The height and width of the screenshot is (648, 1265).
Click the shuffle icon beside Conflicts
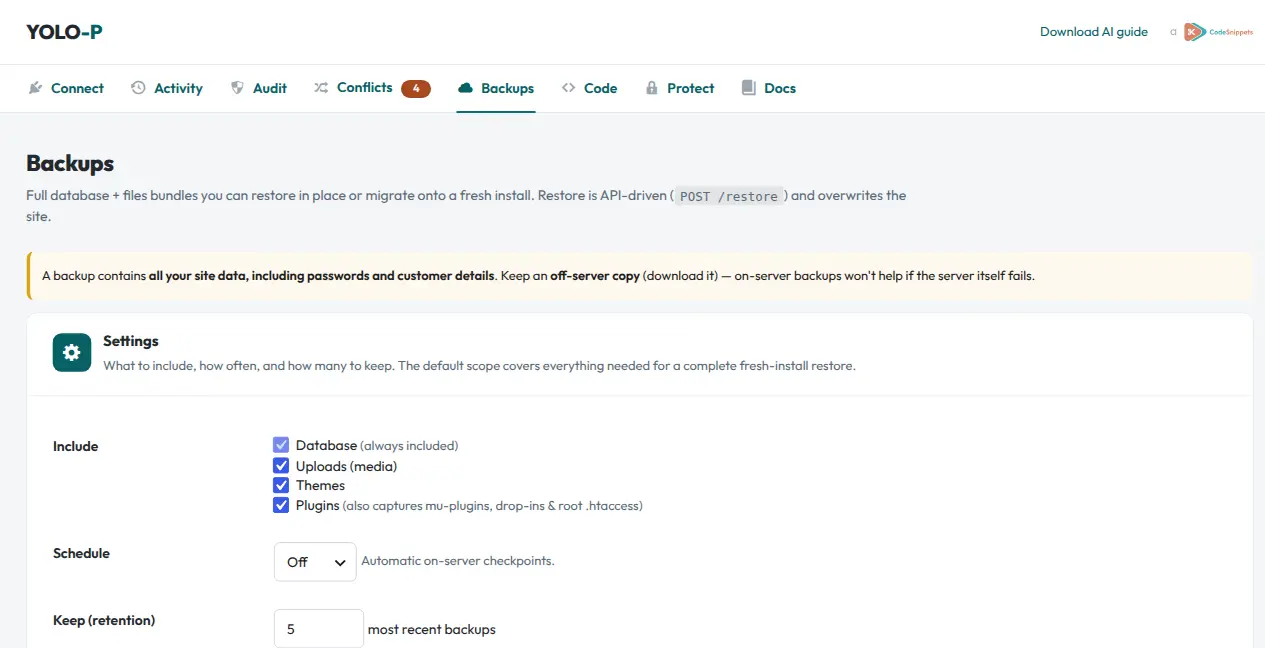(x=321, y=88)
